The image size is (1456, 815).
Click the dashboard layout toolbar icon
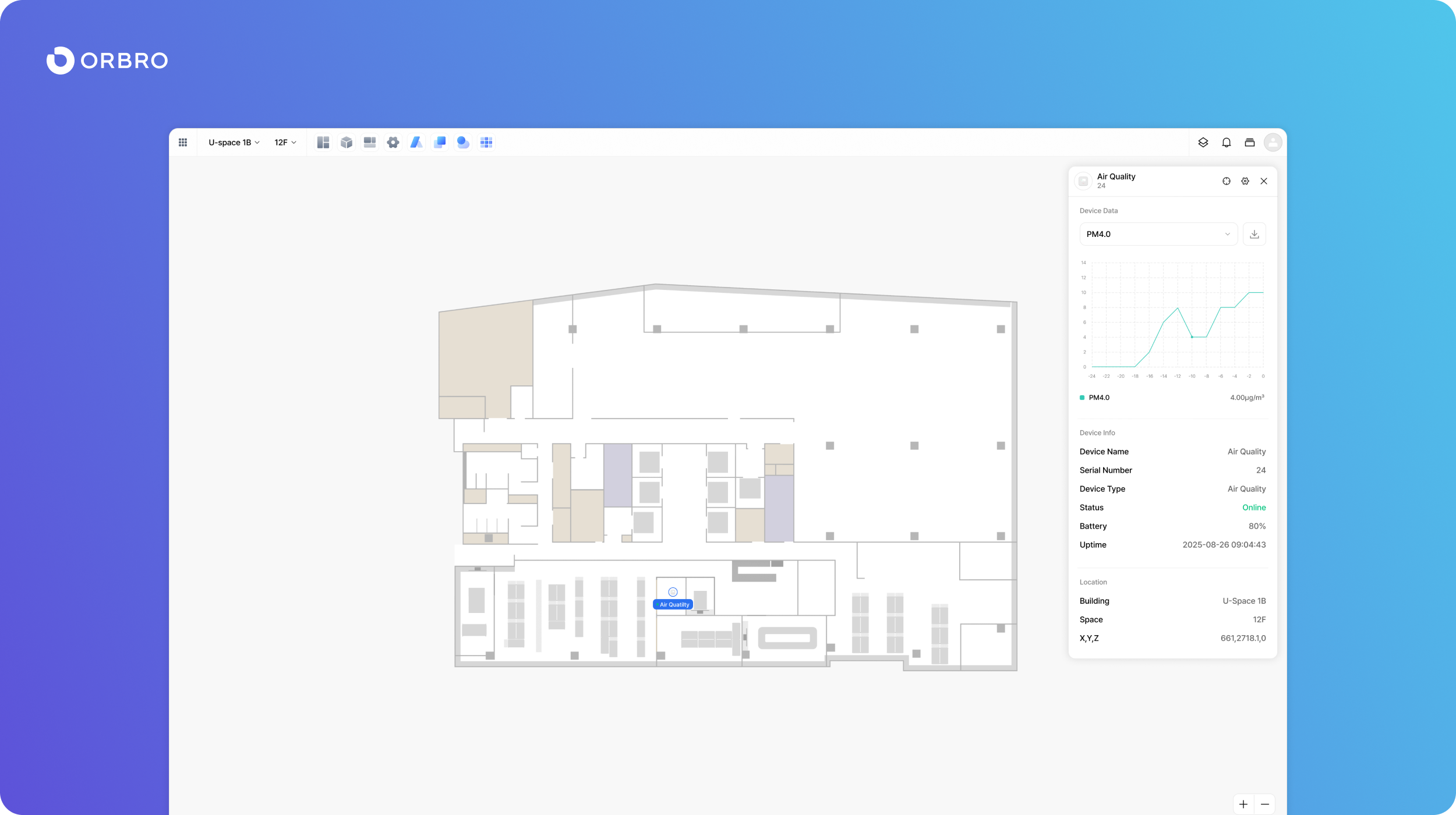point(323,143)
